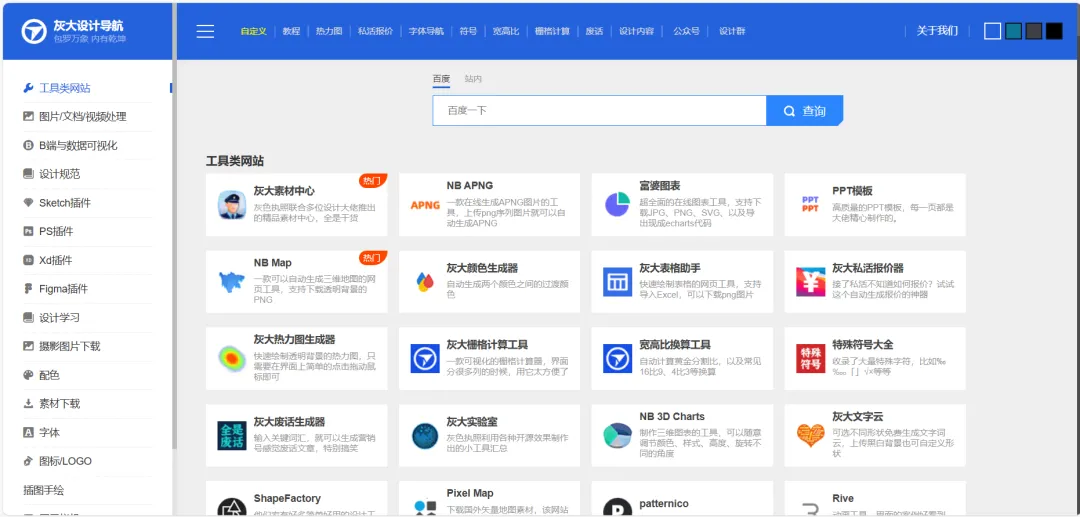This screenshot has height=517, width=1080.
Task: Select 摄影图片下载 in the sidebar
Action: (x=70, y=346)
